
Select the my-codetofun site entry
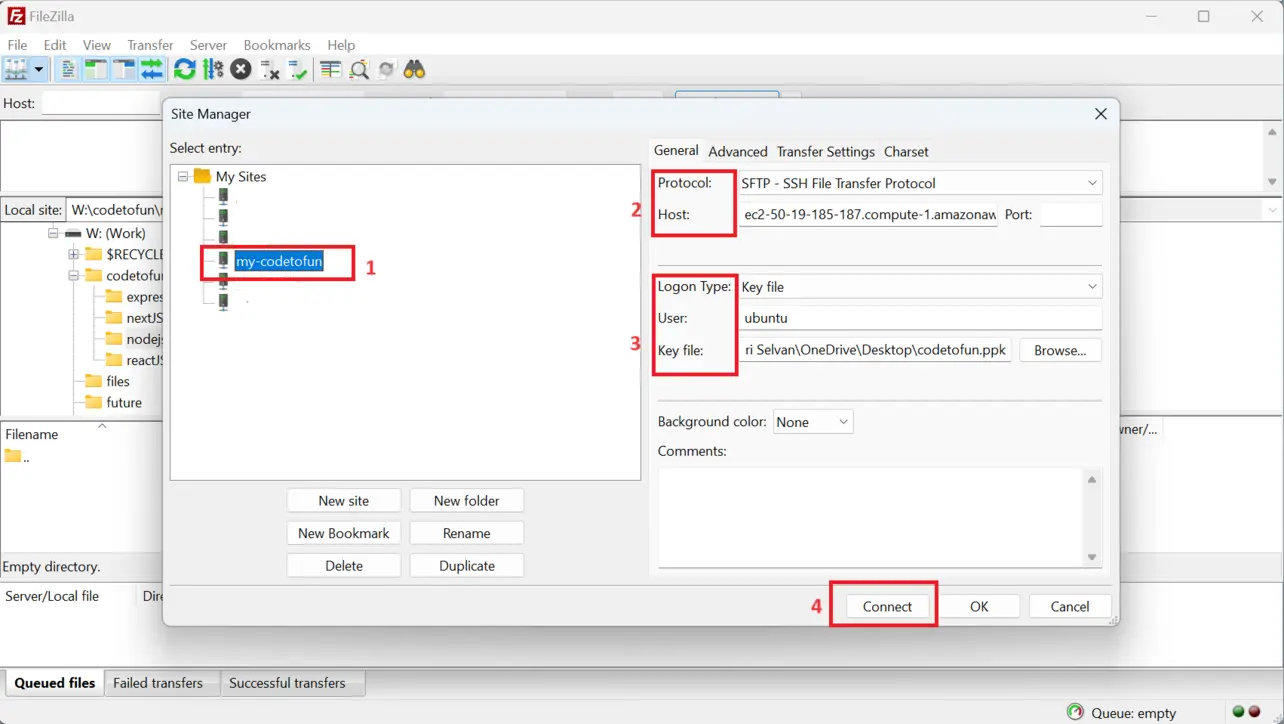[279, 261]
